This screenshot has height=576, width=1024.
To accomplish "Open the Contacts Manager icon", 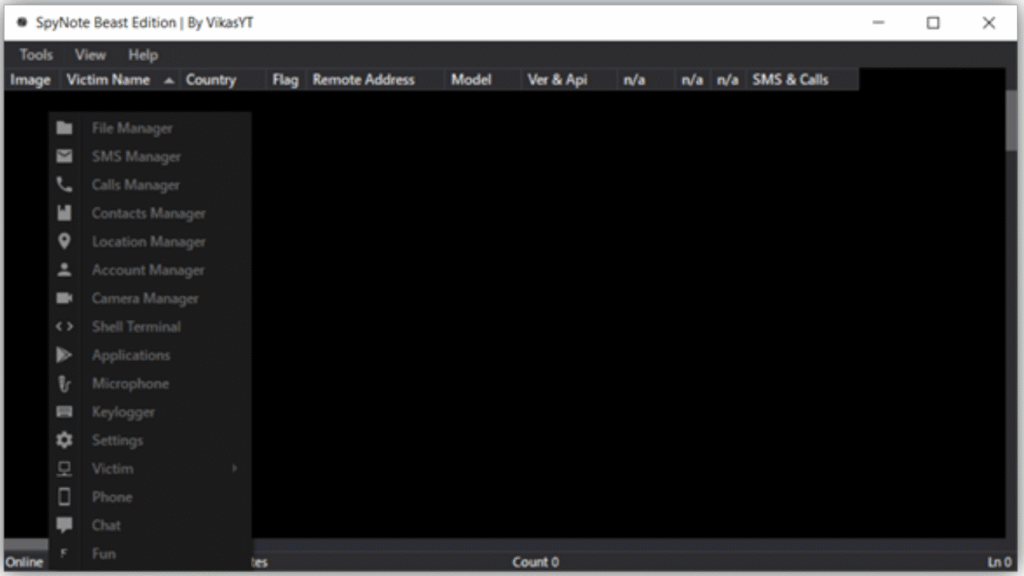I will (x=65, y=213).
